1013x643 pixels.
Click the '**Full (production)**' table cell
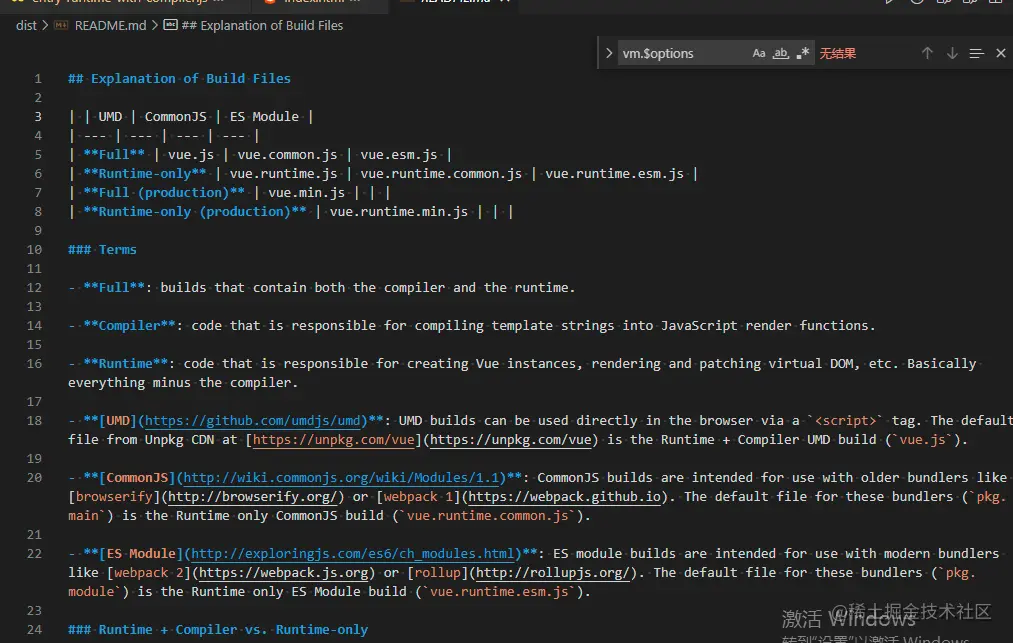click(164, 193)
